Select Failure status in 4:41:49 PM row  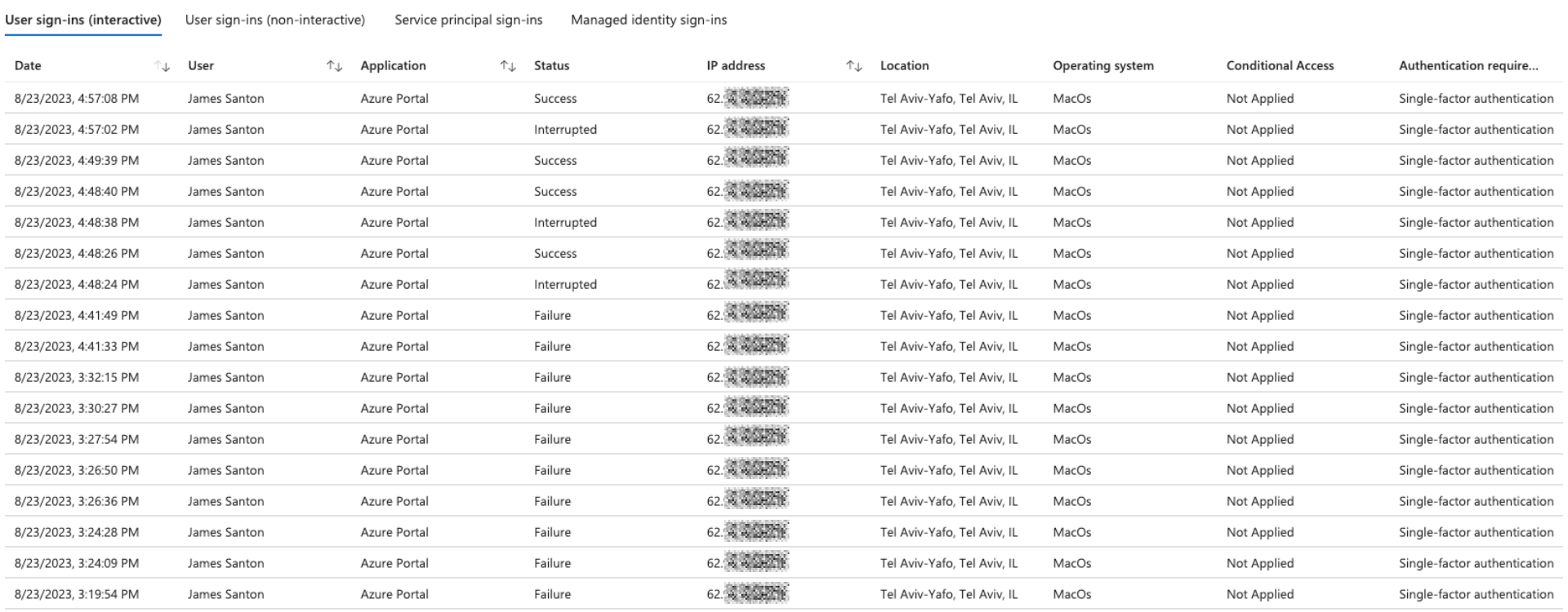552,316
